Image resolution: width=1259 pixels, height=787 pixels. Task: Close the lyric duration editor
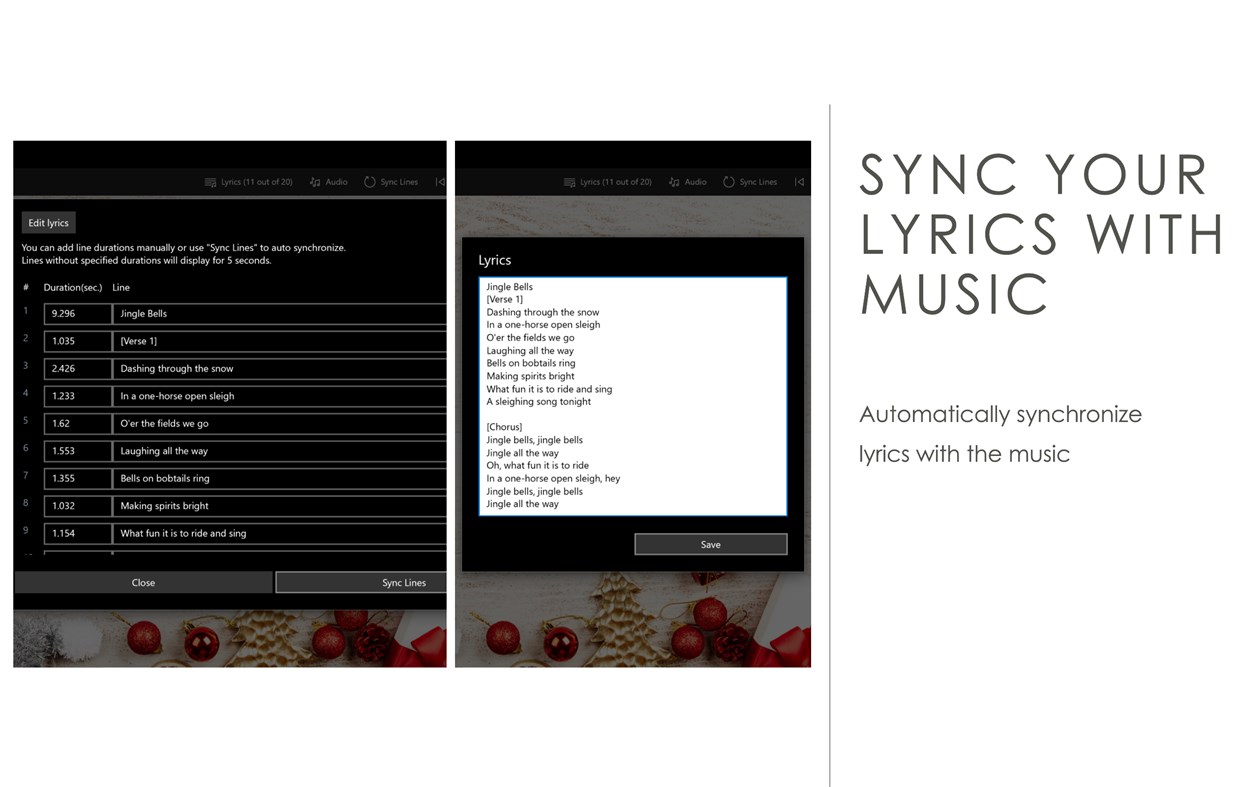143,582
